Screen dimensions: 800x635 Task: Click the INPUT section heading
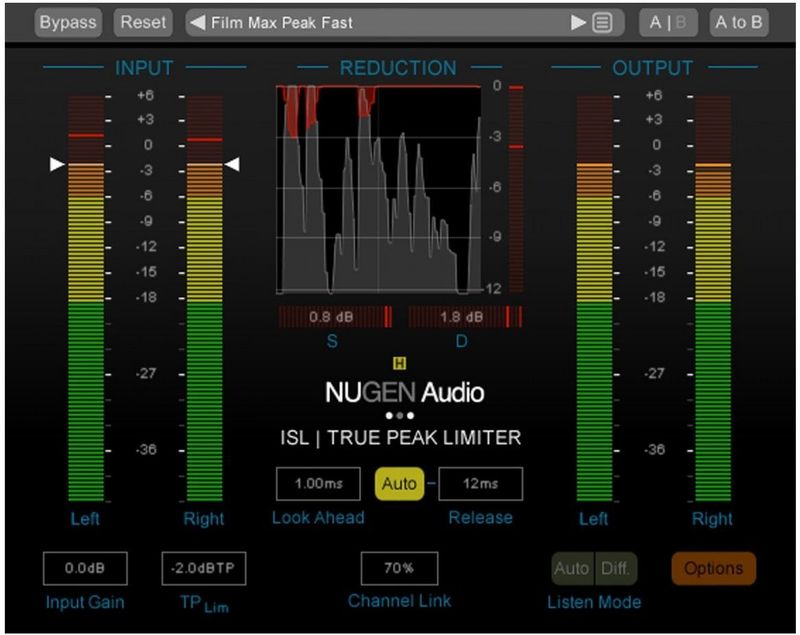click(x=144, y=68)
